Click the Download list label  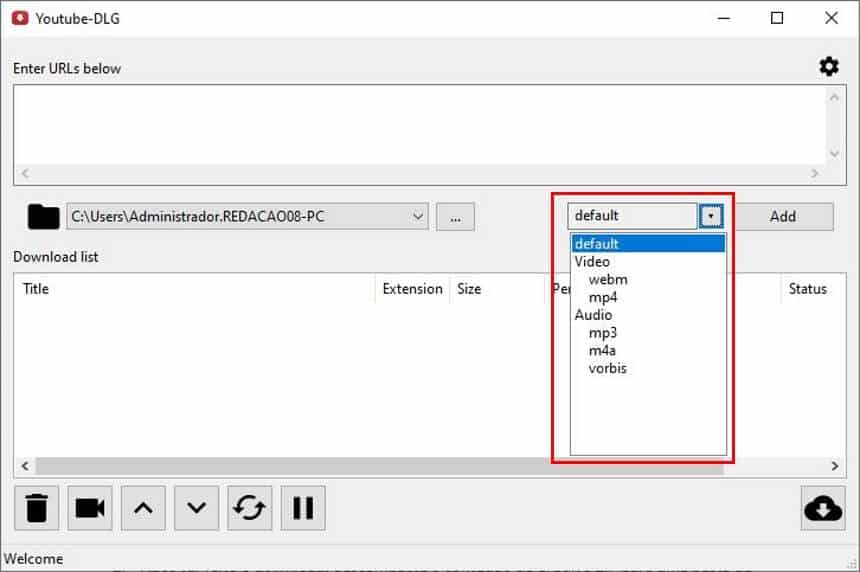click(x=55, y=257)
